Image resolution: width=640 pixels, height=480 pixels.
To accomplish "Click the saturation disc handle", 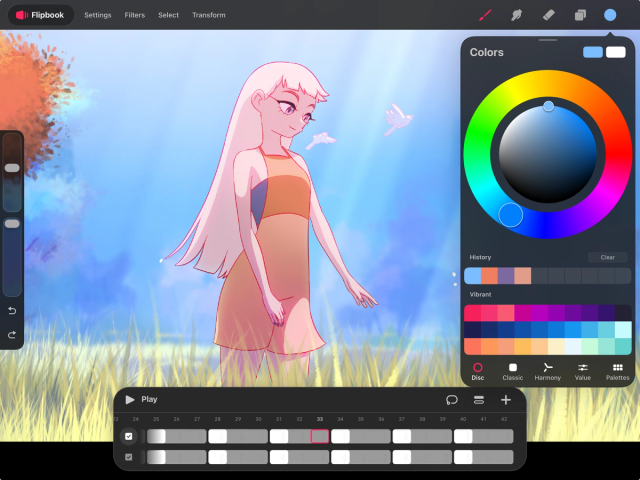I will (549, 106).
